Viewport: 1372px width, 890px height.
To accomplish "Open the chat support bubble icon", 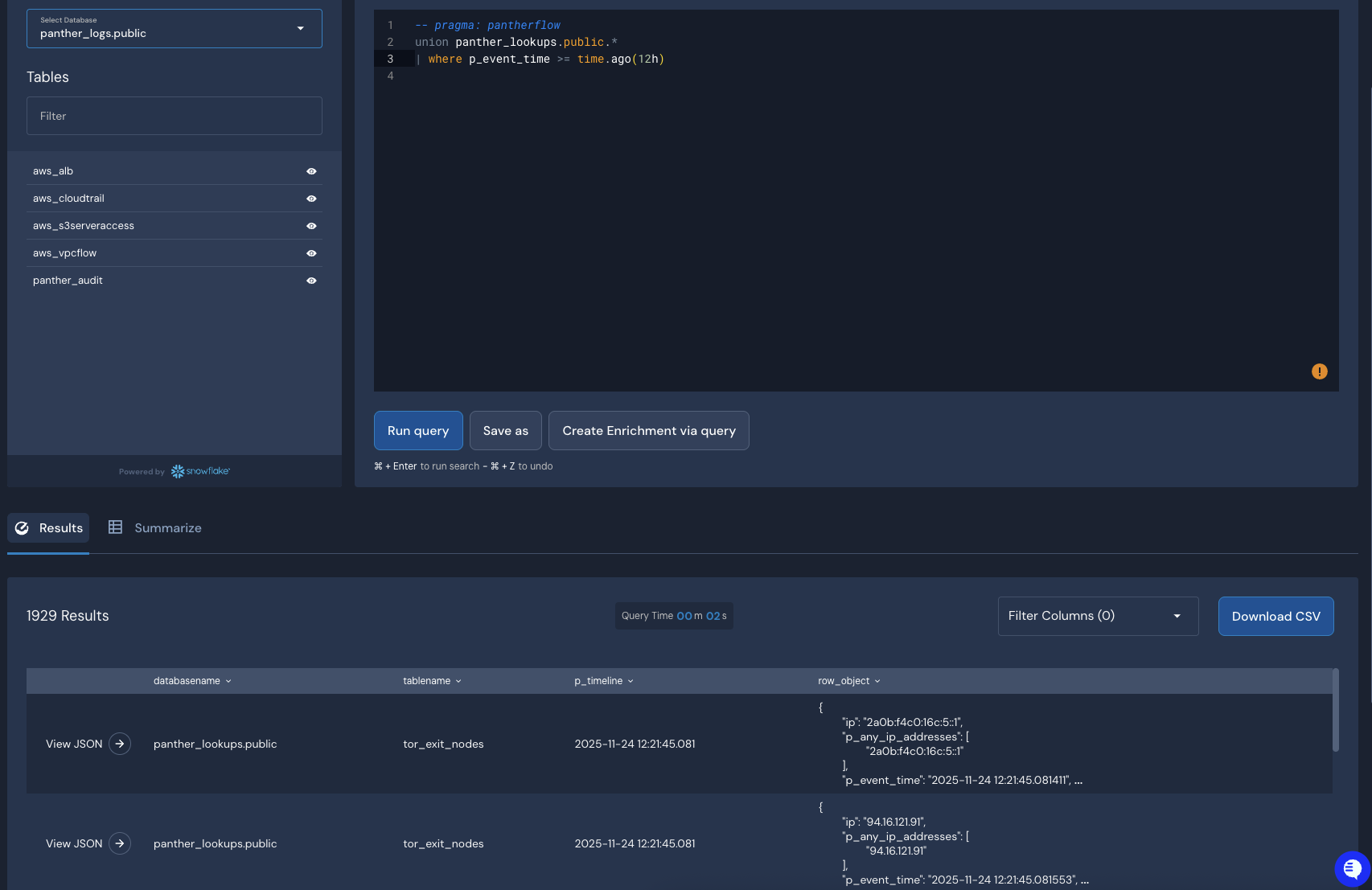I will point(1352,868).
